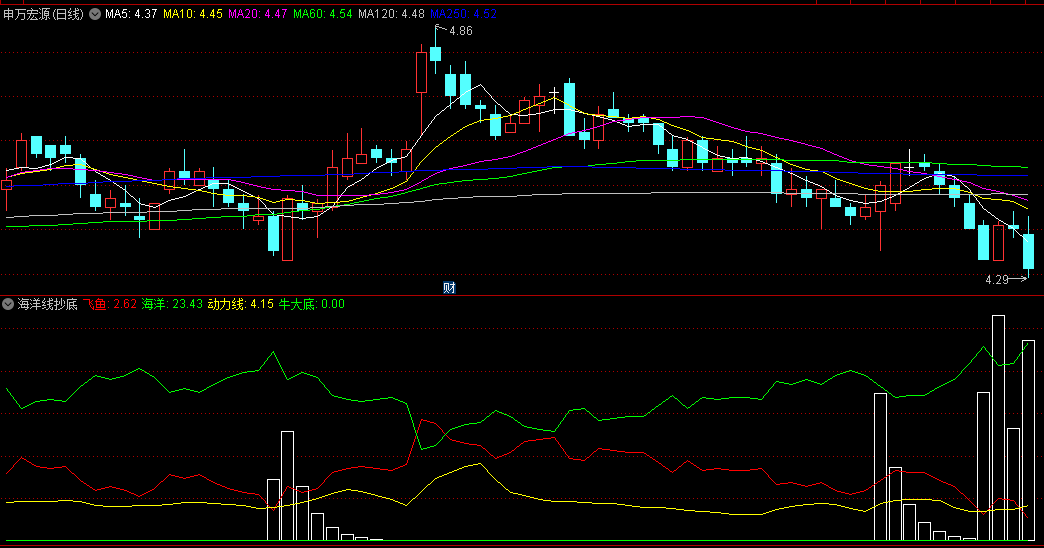Click the MA5: 4.37 label
1044x548 pixels.
[x=131, y=14]
